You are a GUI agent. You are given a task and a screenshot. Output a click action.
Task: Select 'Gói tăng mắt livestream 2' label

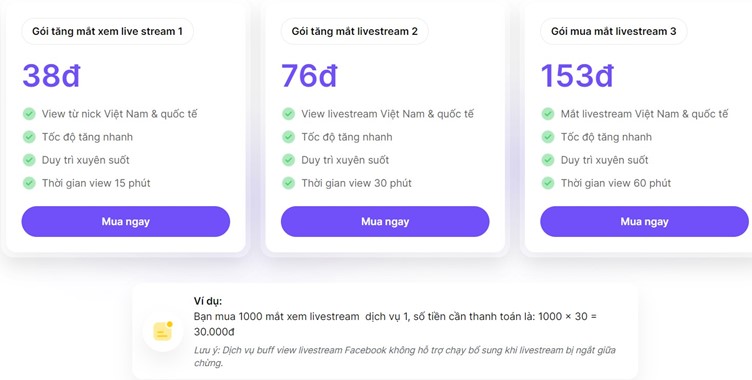coord(354,32)
